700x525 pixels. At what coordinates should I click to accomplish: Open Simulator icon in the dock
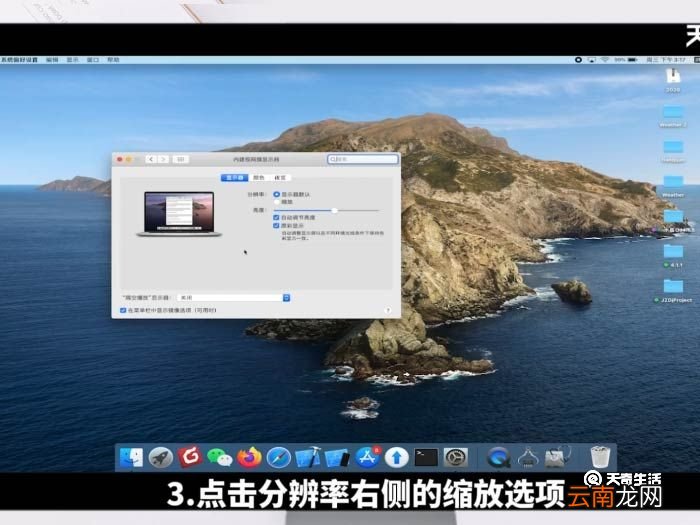[x=337, y=458]
